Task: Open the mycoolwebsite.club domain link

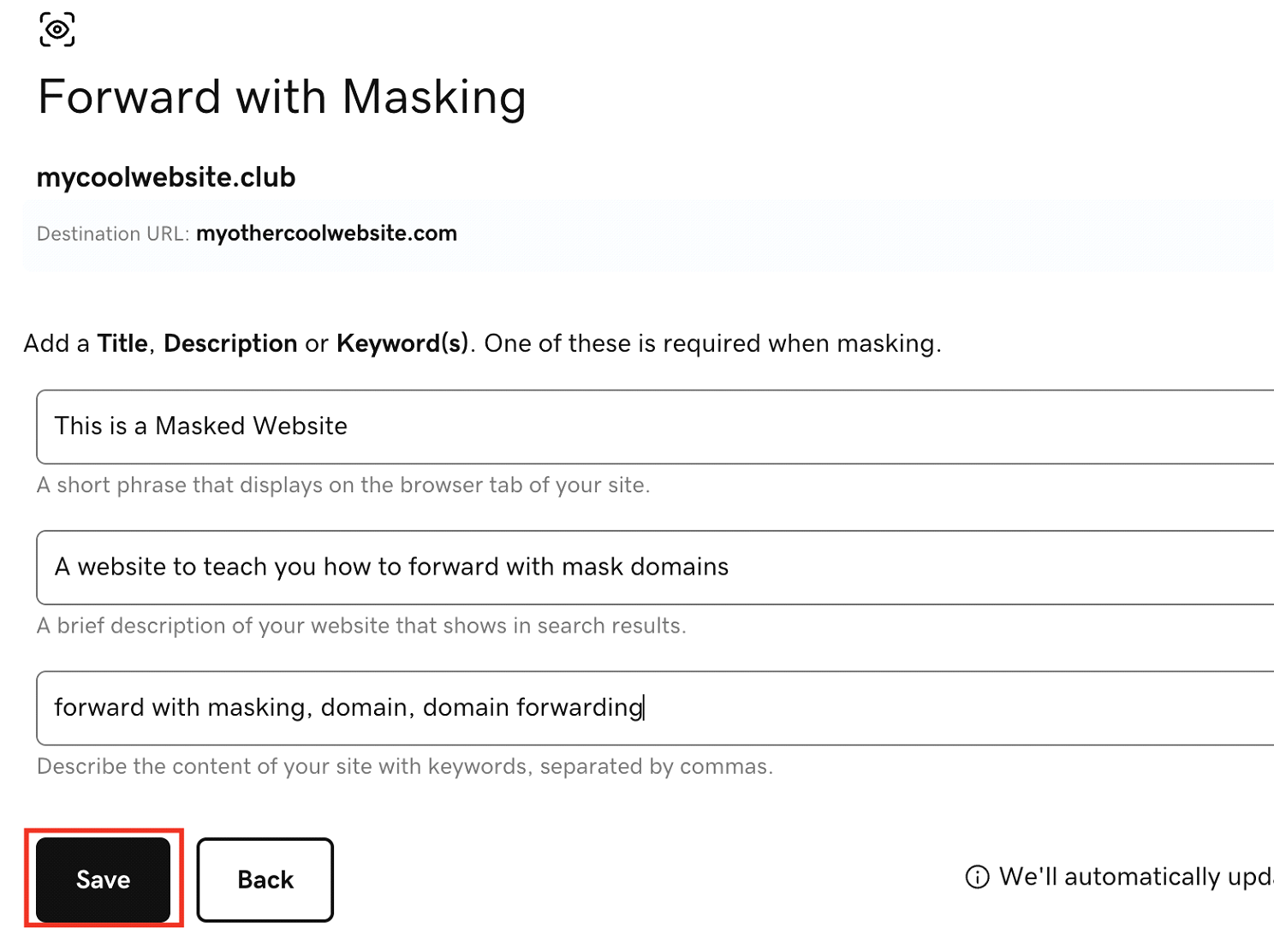Action: pyautogui.click(x=165, y=177)
